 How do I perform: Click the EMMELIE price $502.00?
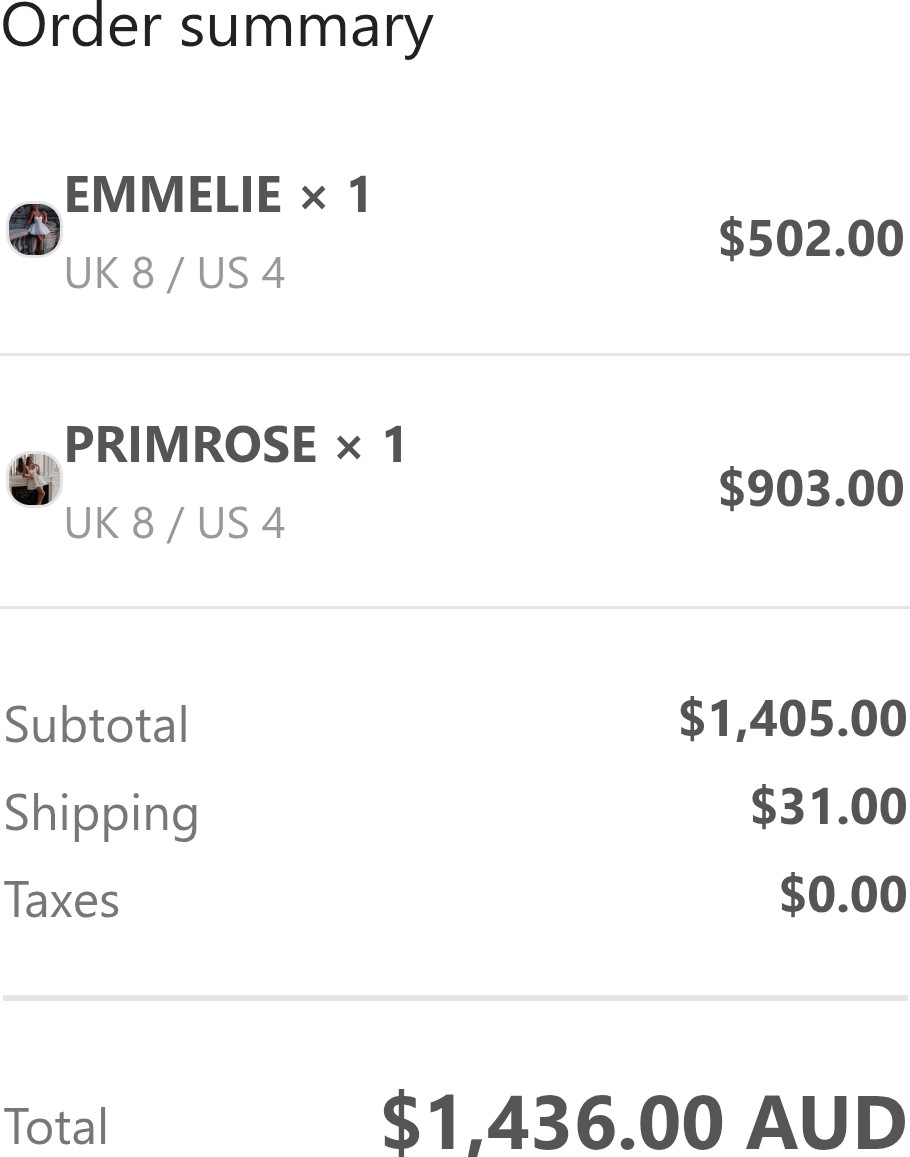(811, 238)
